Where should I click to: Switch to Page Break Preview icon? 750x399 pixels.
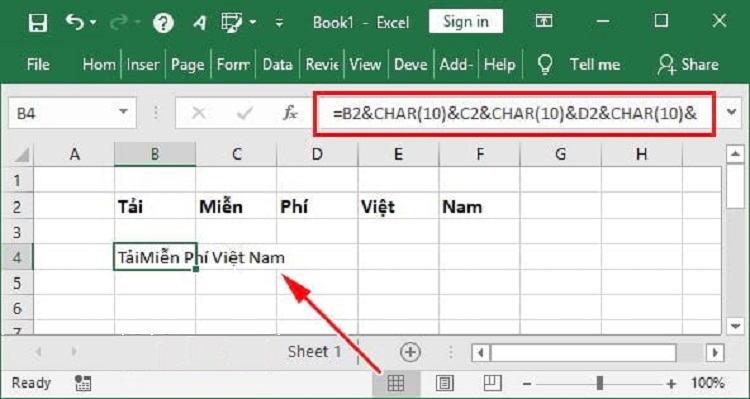point(492,383)
